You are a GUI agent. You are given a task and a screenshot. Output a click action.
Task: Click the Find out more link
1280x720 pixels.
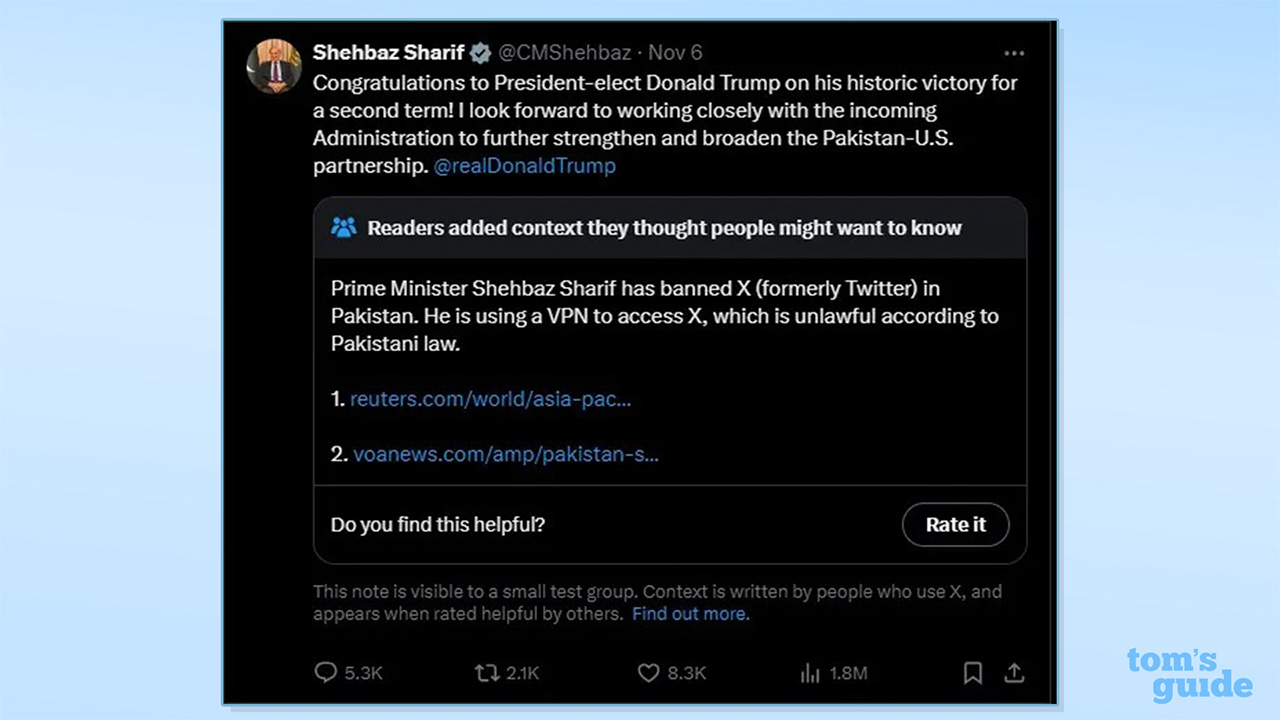(x=690, y=614)
